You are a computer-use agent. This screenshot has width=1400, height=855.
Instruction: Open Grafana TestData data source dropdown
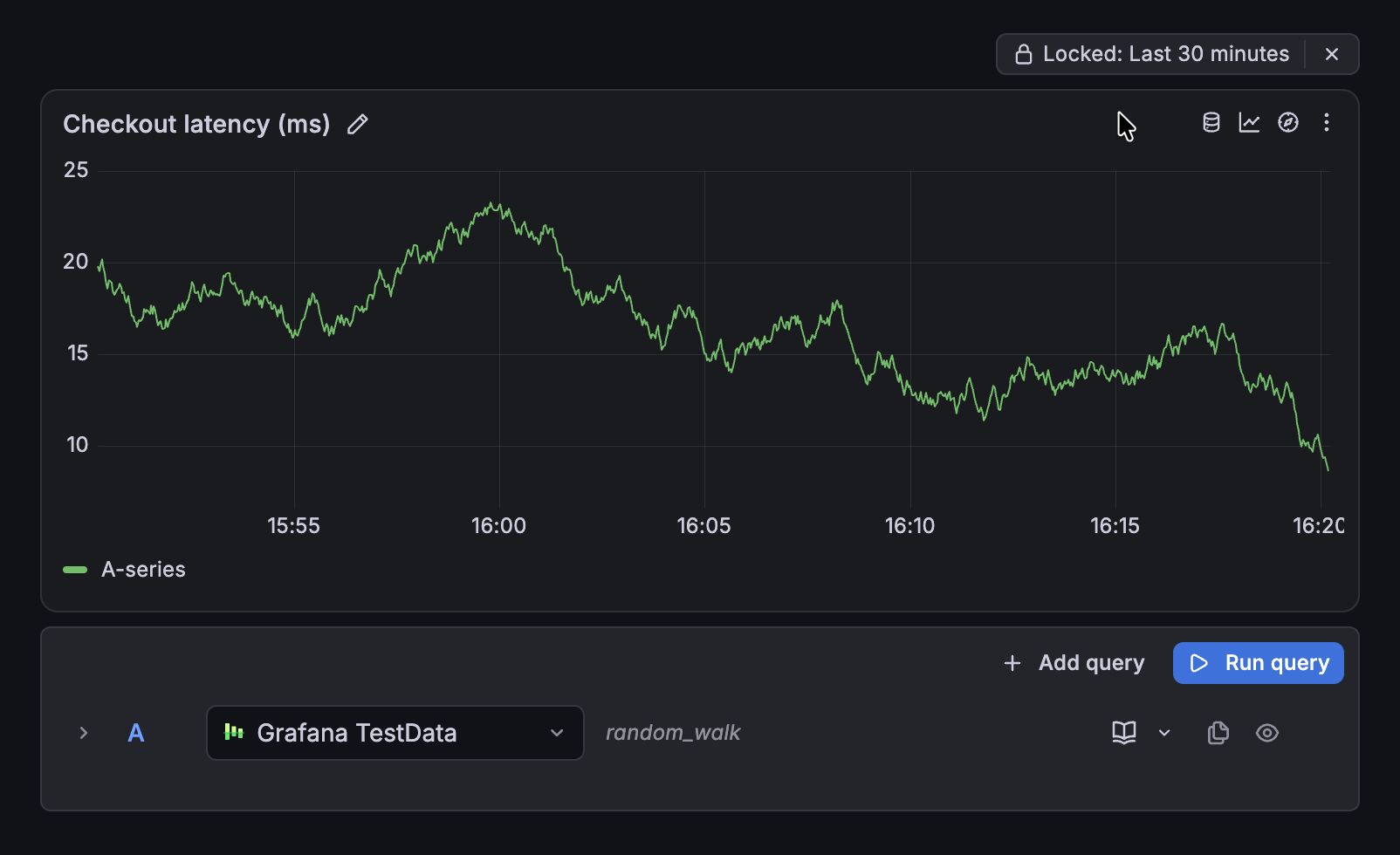(395, 733)
